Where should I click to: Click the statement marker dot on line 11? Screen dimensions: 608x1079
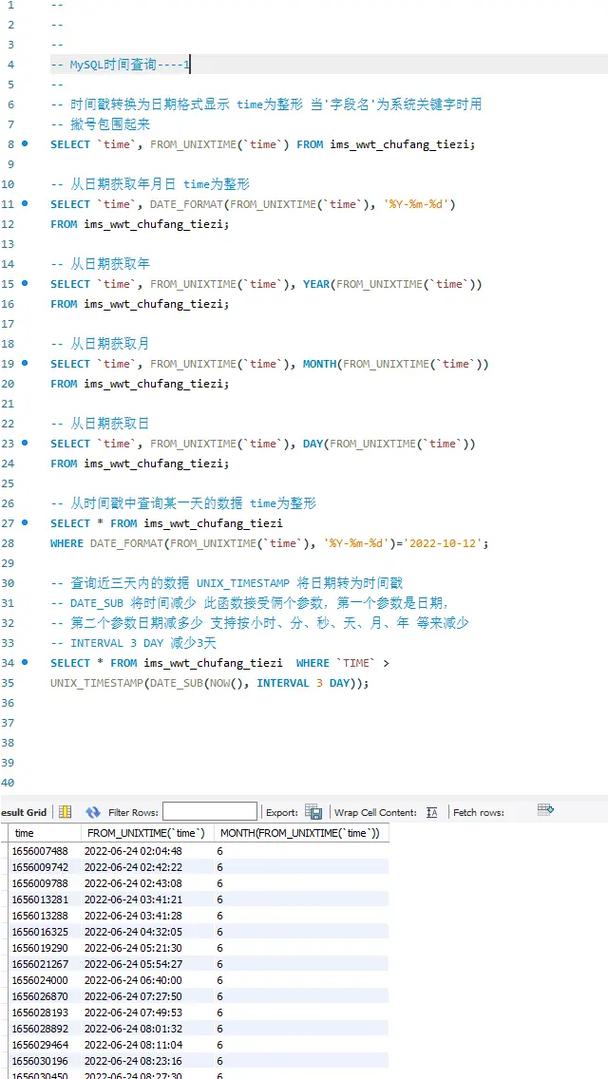pyautogui.click(x=25, y=204)
